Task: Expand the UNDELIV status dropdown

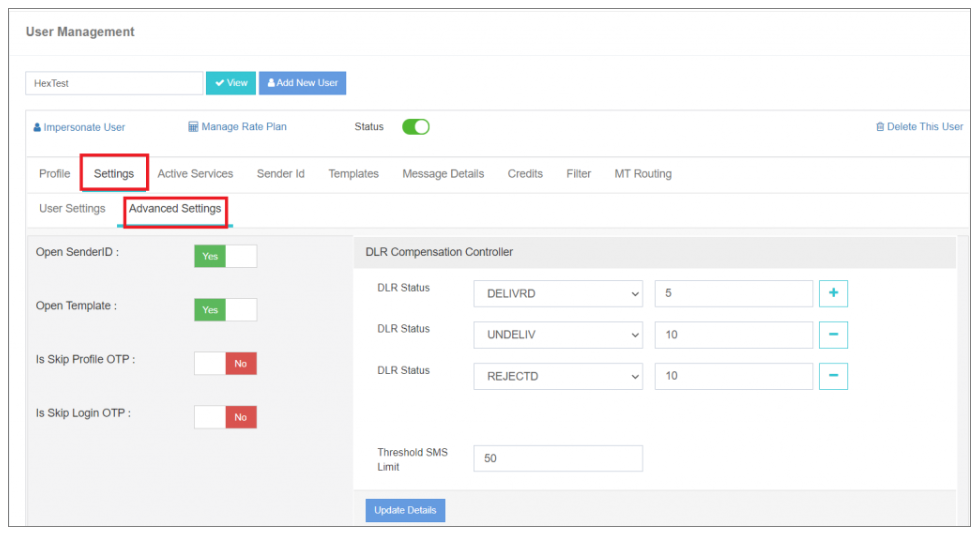Action: click(558, 334)
